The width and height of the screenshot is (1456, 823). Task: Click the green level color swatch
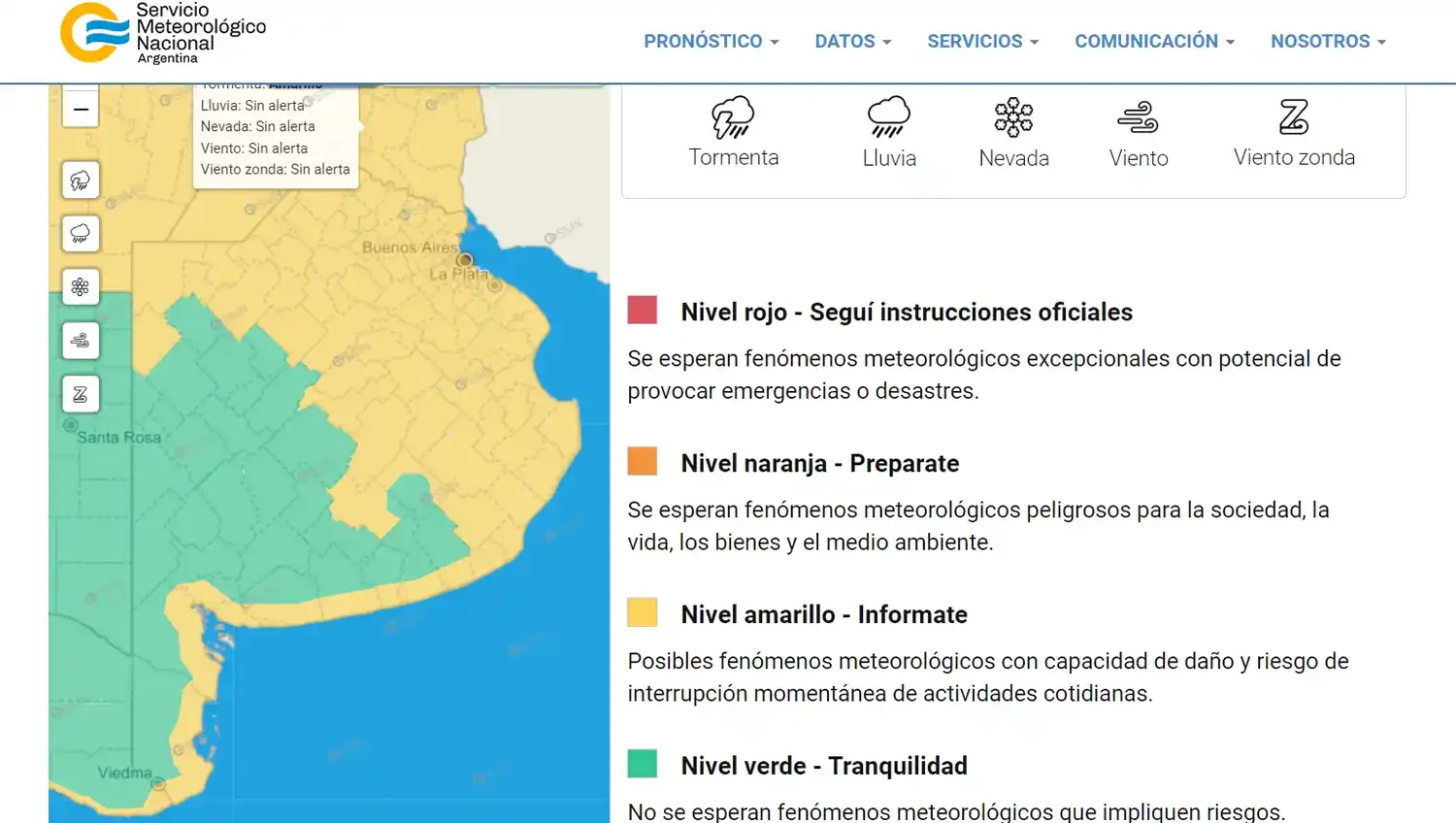click(x=643, y=764)
